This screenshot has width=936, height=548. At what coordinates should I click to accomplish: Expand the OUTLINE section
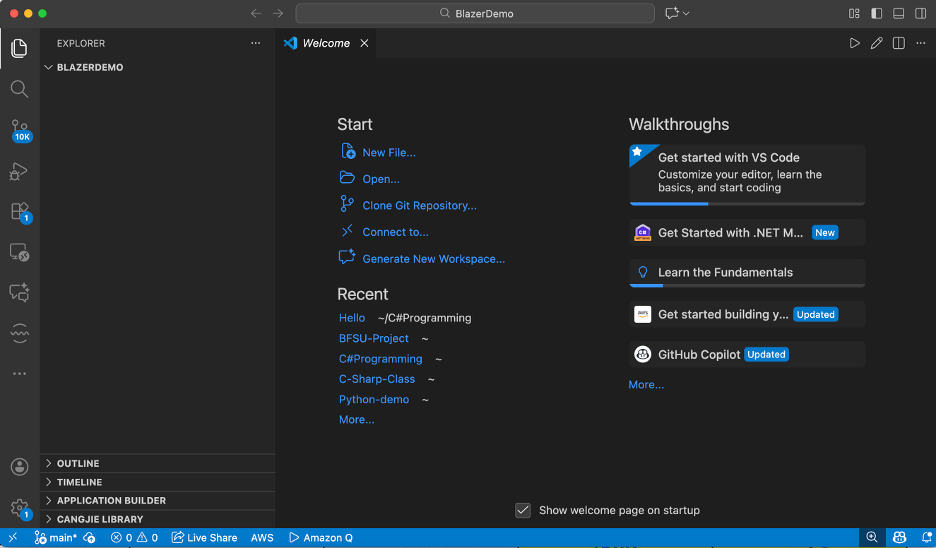coord(158,463)
